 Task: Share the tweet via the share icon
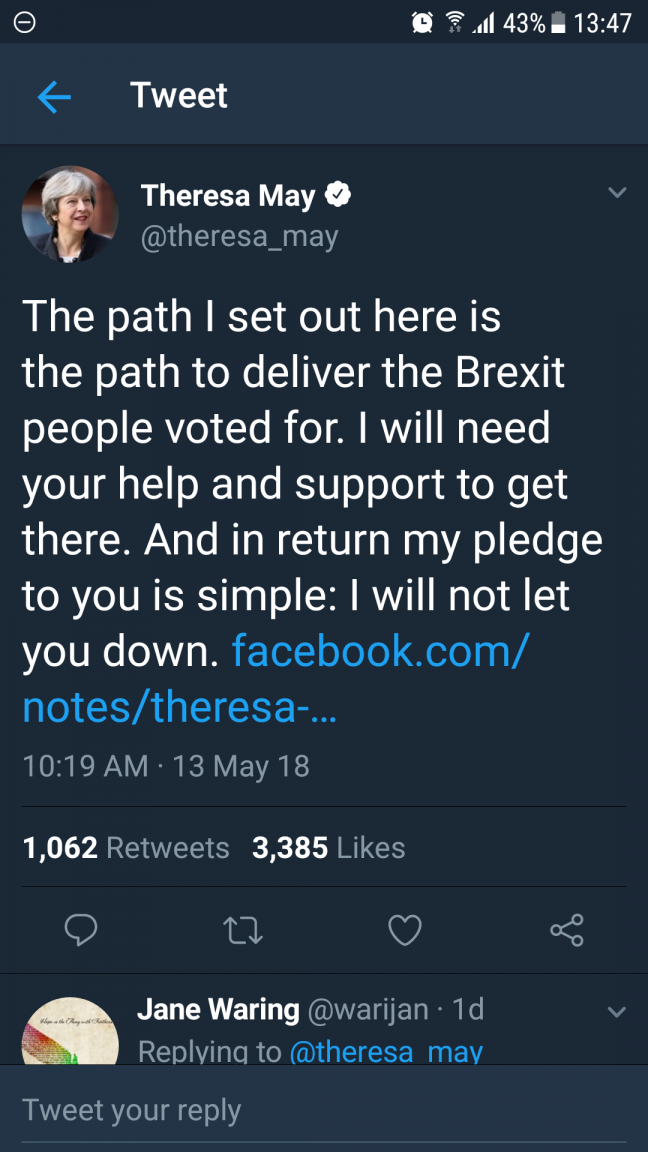[566, 930]
